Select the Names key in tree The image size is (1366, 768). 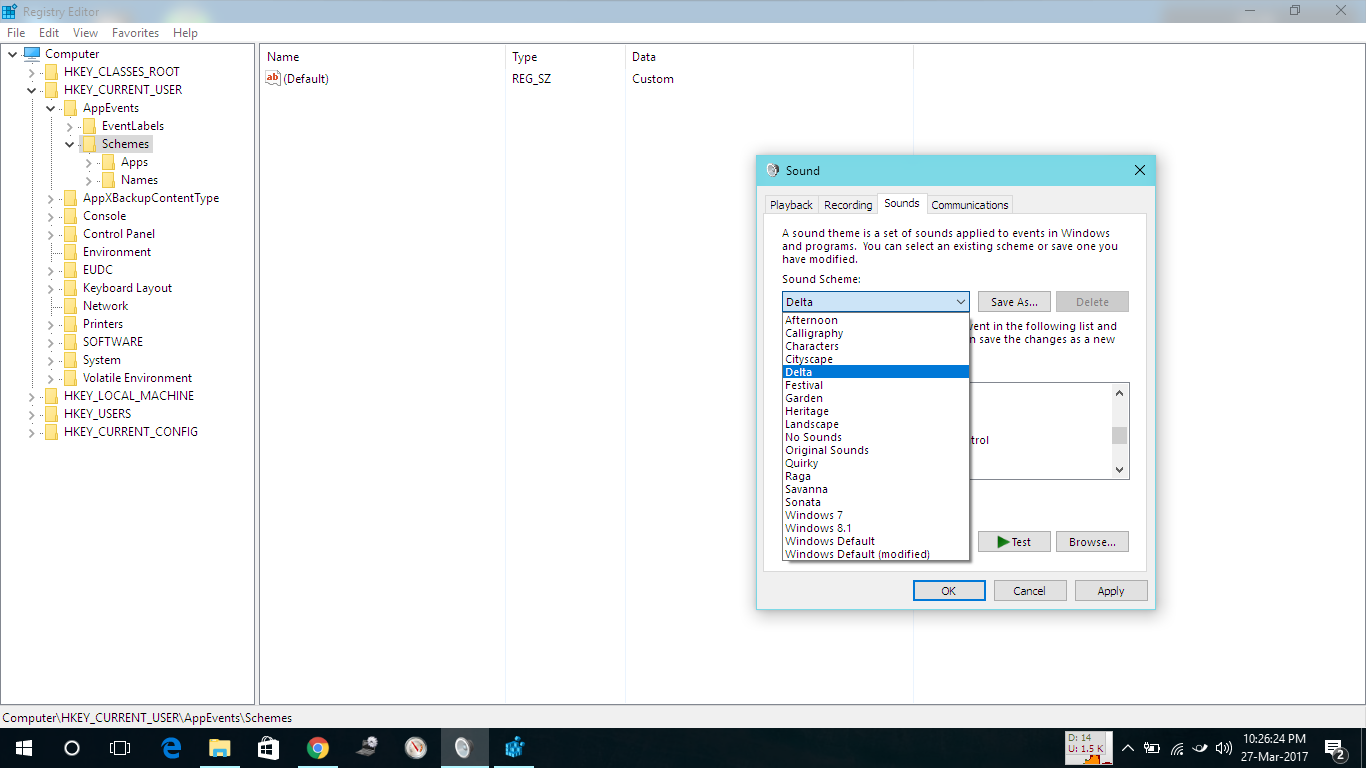pos(139,180)
